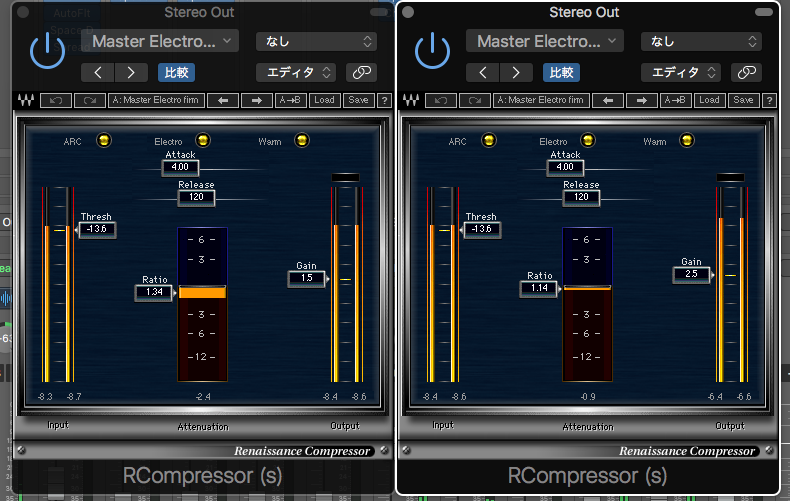Click left arrow preset button in right Waves toolbar
Viewport: 790px width, 501px height.
608,100
